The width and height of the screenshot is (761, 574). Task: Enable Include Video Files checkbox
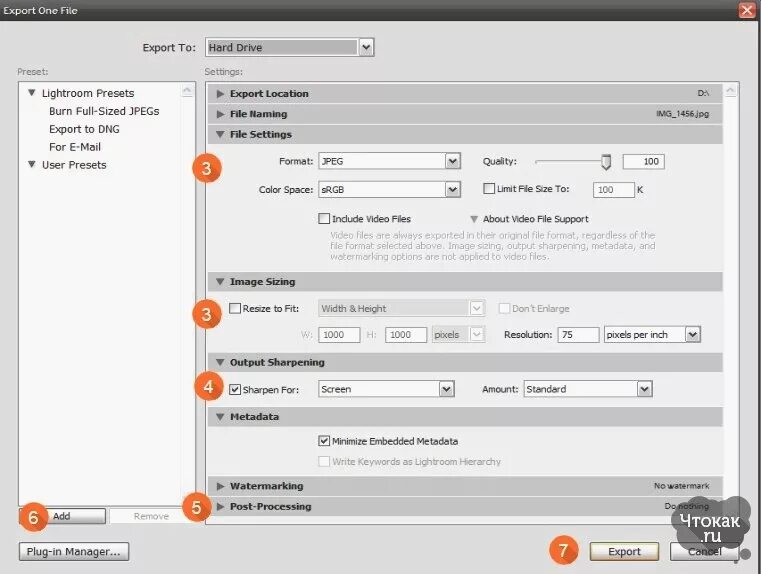point(324,218)
